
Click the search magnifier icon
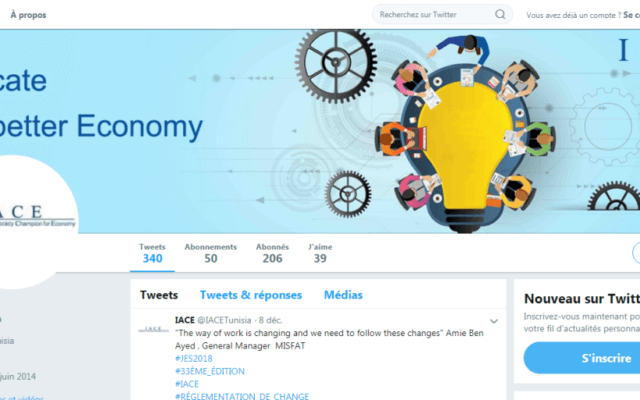500,15
